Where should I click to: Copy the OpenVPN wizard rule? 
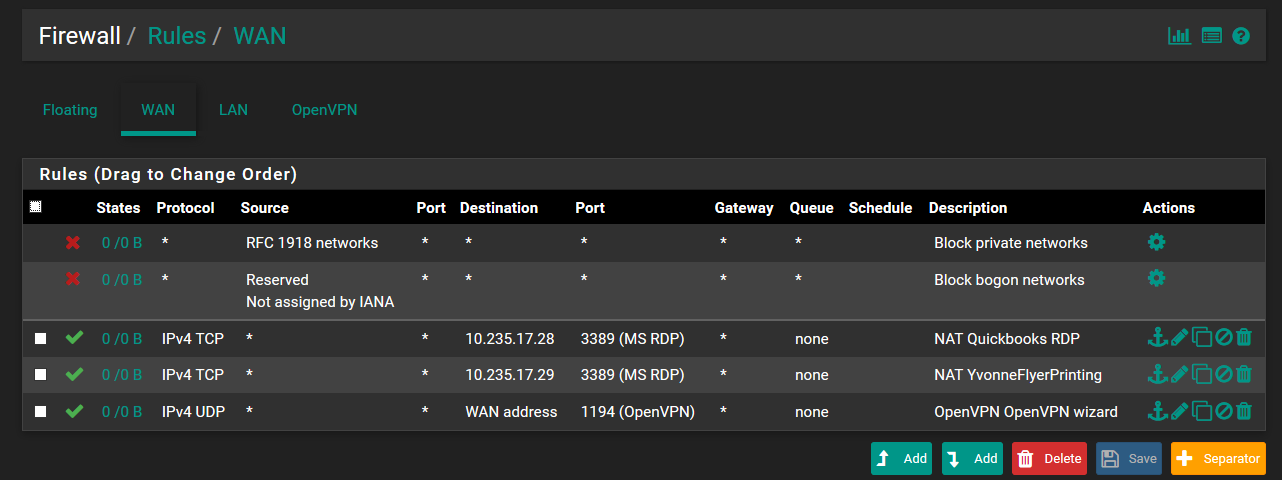point(1201,411)
